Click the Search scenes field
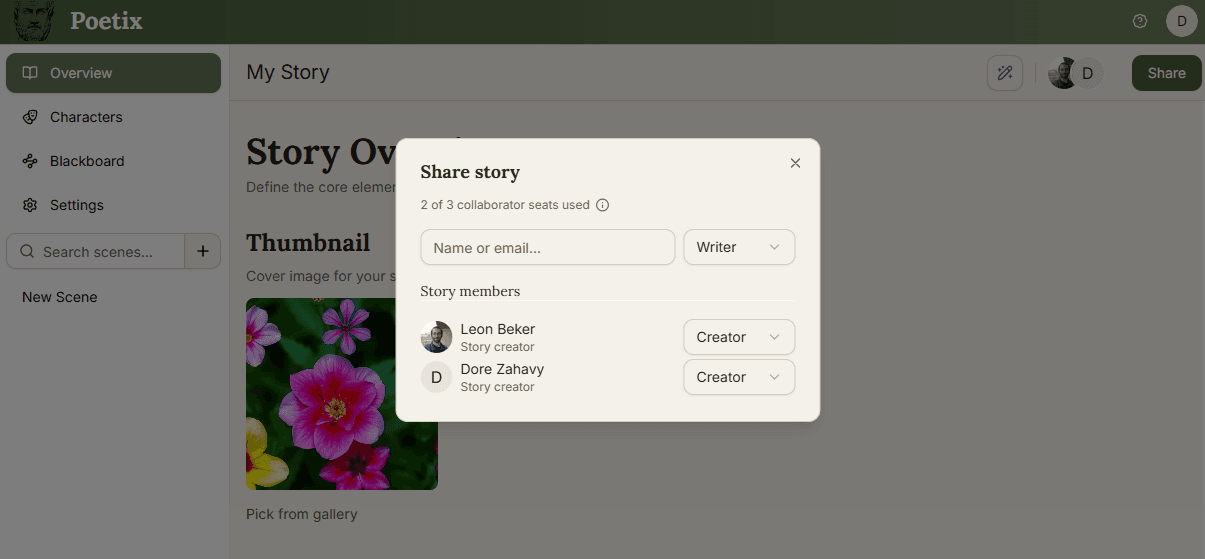Viewport: 1205px width, 559px height. [96, 252]
